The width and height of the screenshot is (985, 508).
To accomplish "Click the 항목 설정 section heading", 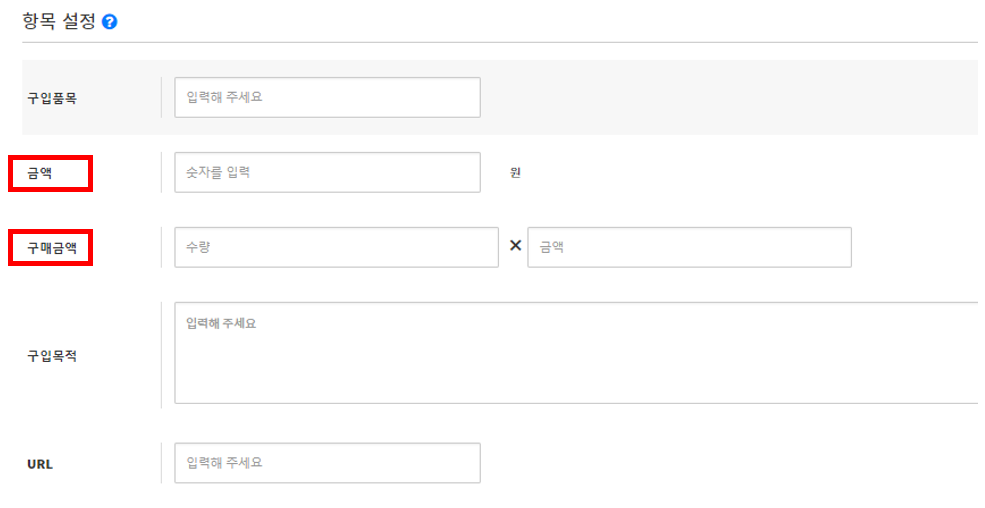I will coord(59,21).
